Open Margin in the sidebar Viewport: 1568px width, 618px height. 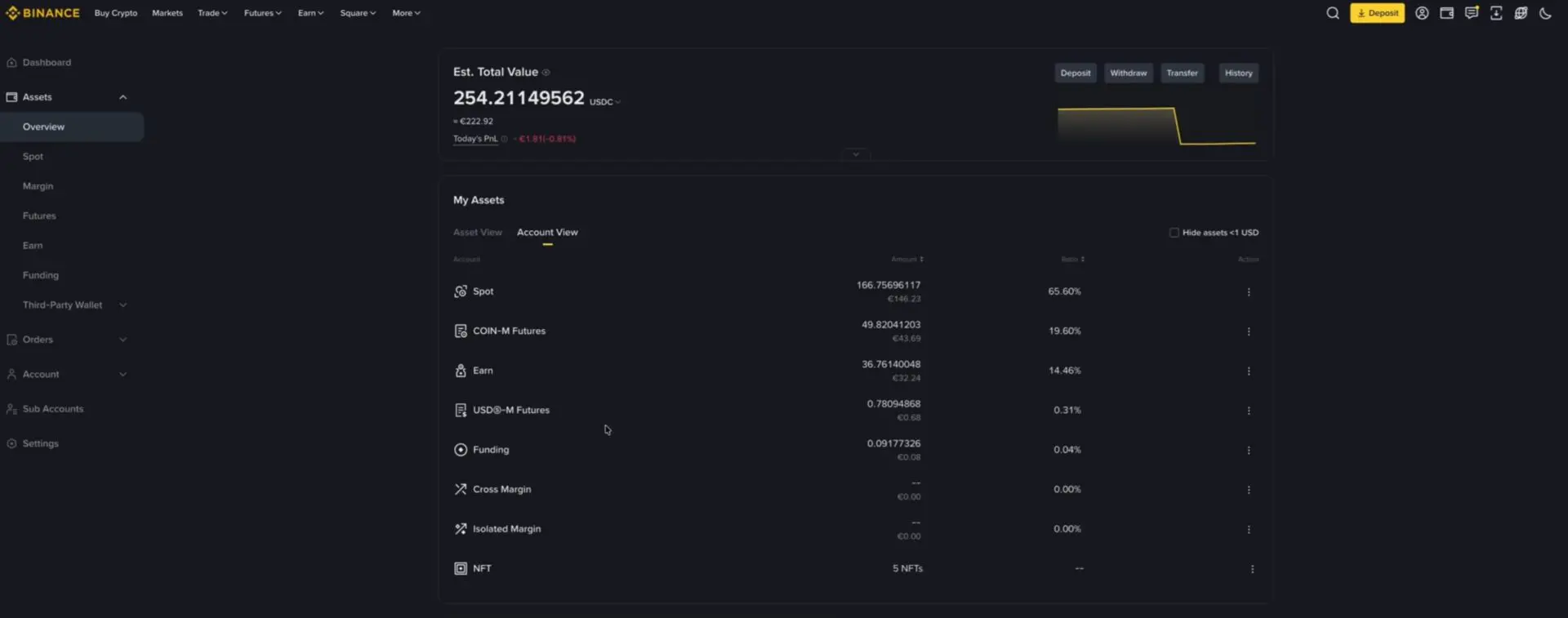tap(38, 186)
